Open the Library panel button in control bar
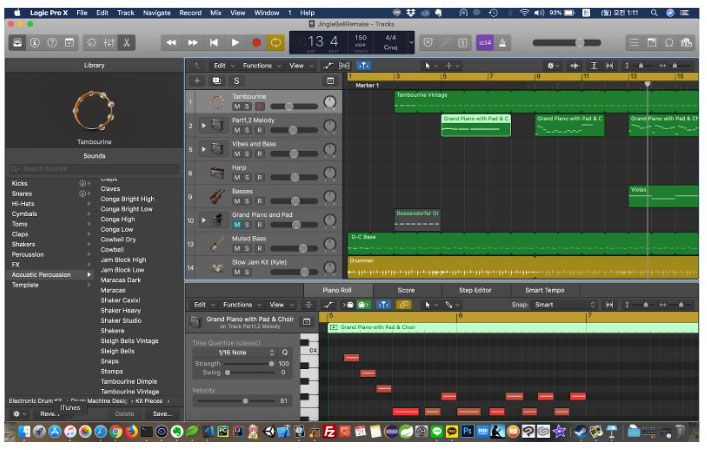 tap(17, 43)
